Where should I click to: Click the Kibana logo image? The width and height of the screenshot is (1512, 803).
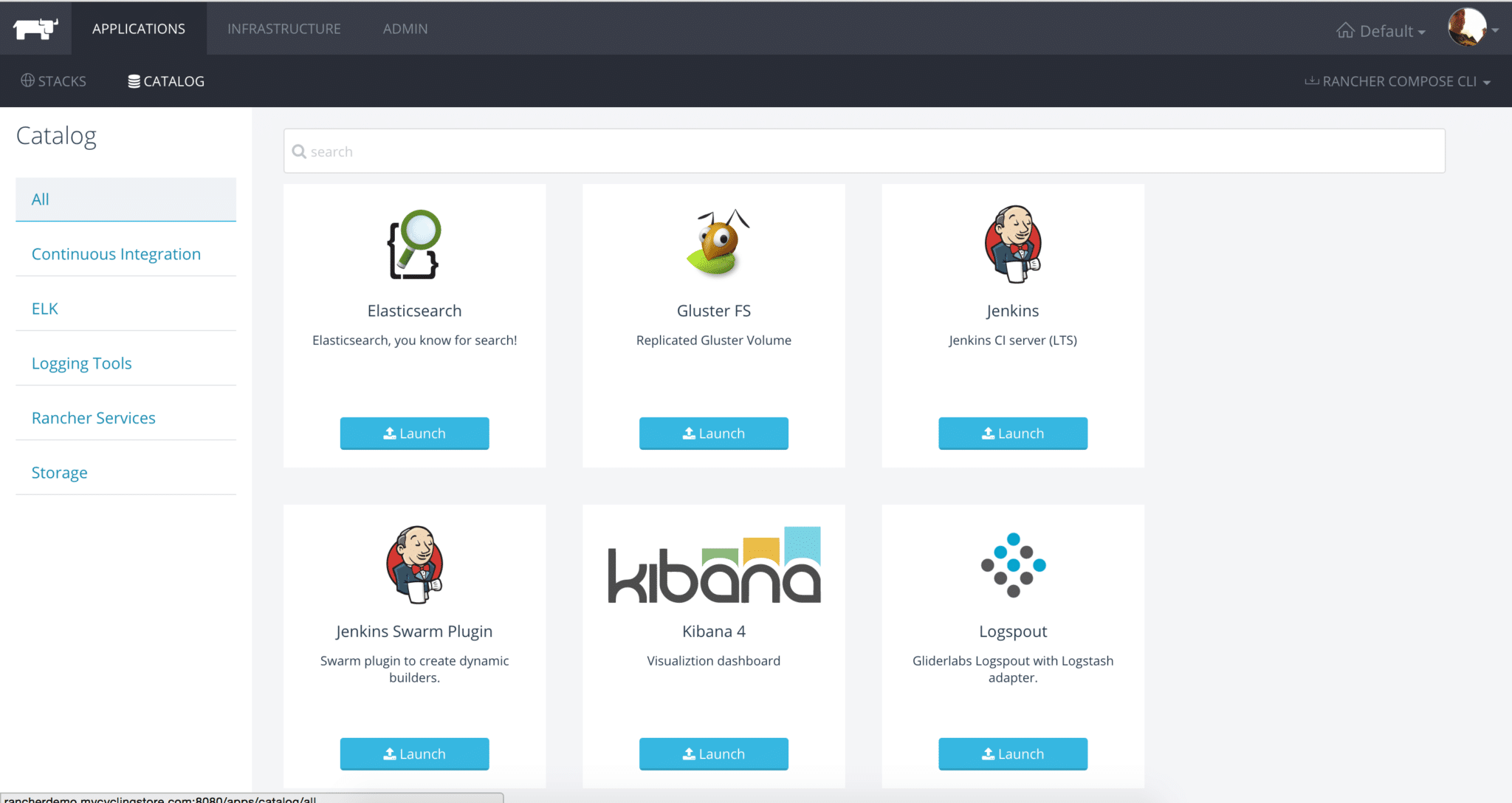(714, 565)
